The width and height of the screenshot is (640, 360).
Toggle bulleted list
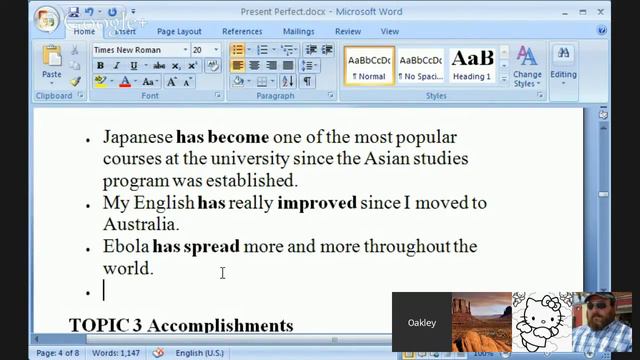[x=238, y=50]
